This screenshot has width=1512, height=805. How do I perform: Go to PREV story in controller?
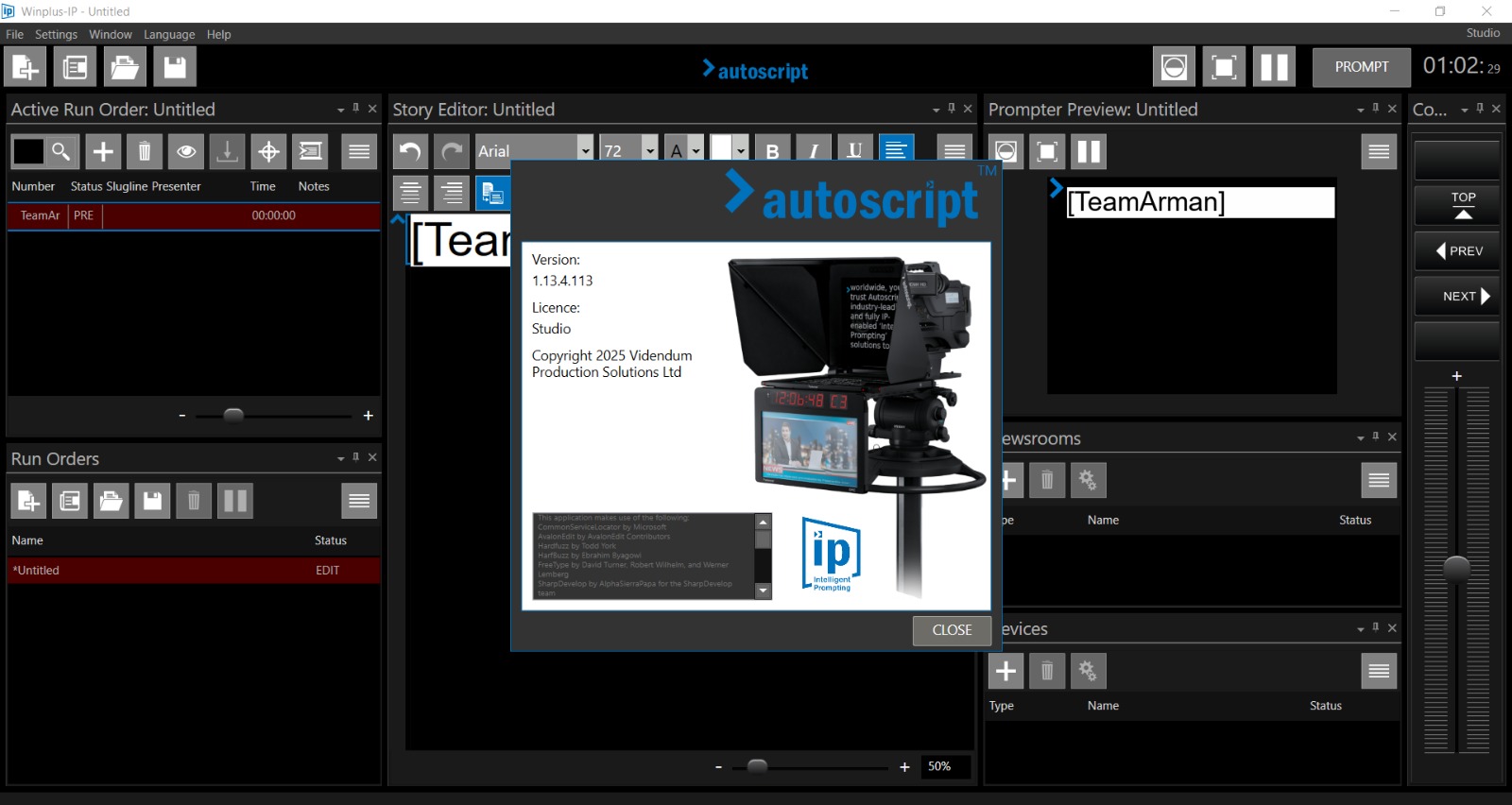click(1457, 251)
